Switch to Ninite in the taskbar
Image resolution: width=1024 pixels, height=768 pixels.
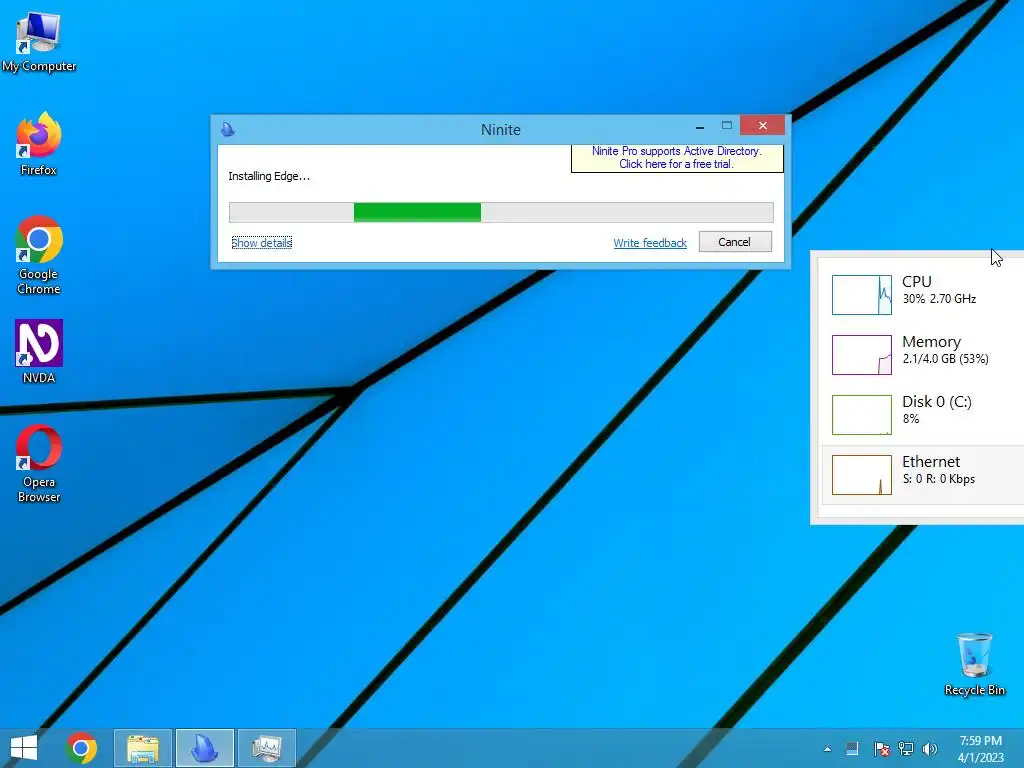[204, 748]
